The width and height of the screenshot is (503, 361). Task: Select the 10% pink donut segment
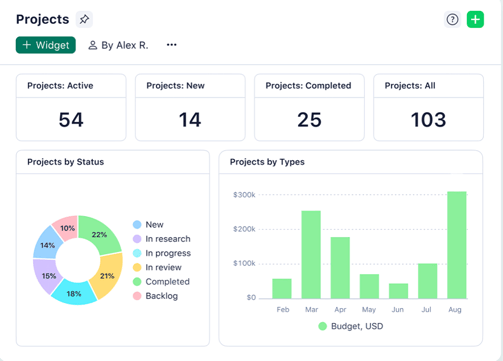68,228
